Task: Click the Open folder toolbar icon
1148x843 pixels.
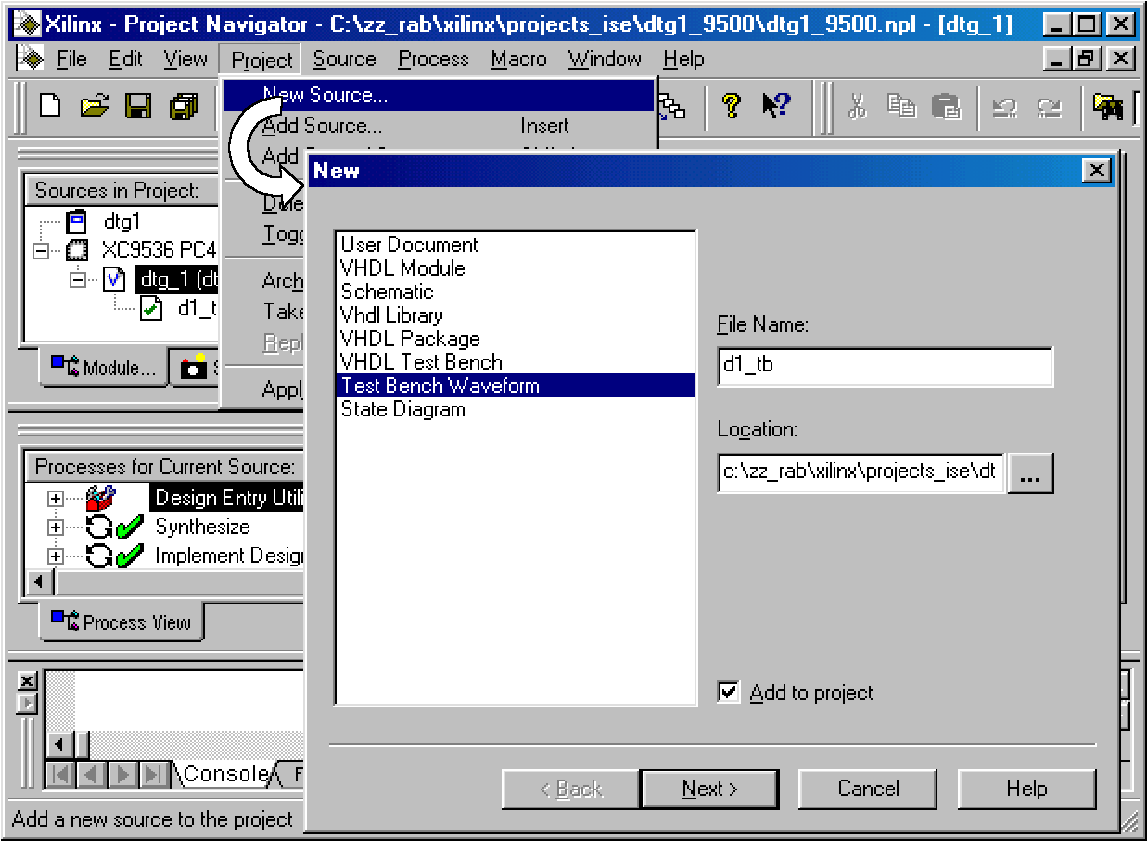Action: (95, 105)
